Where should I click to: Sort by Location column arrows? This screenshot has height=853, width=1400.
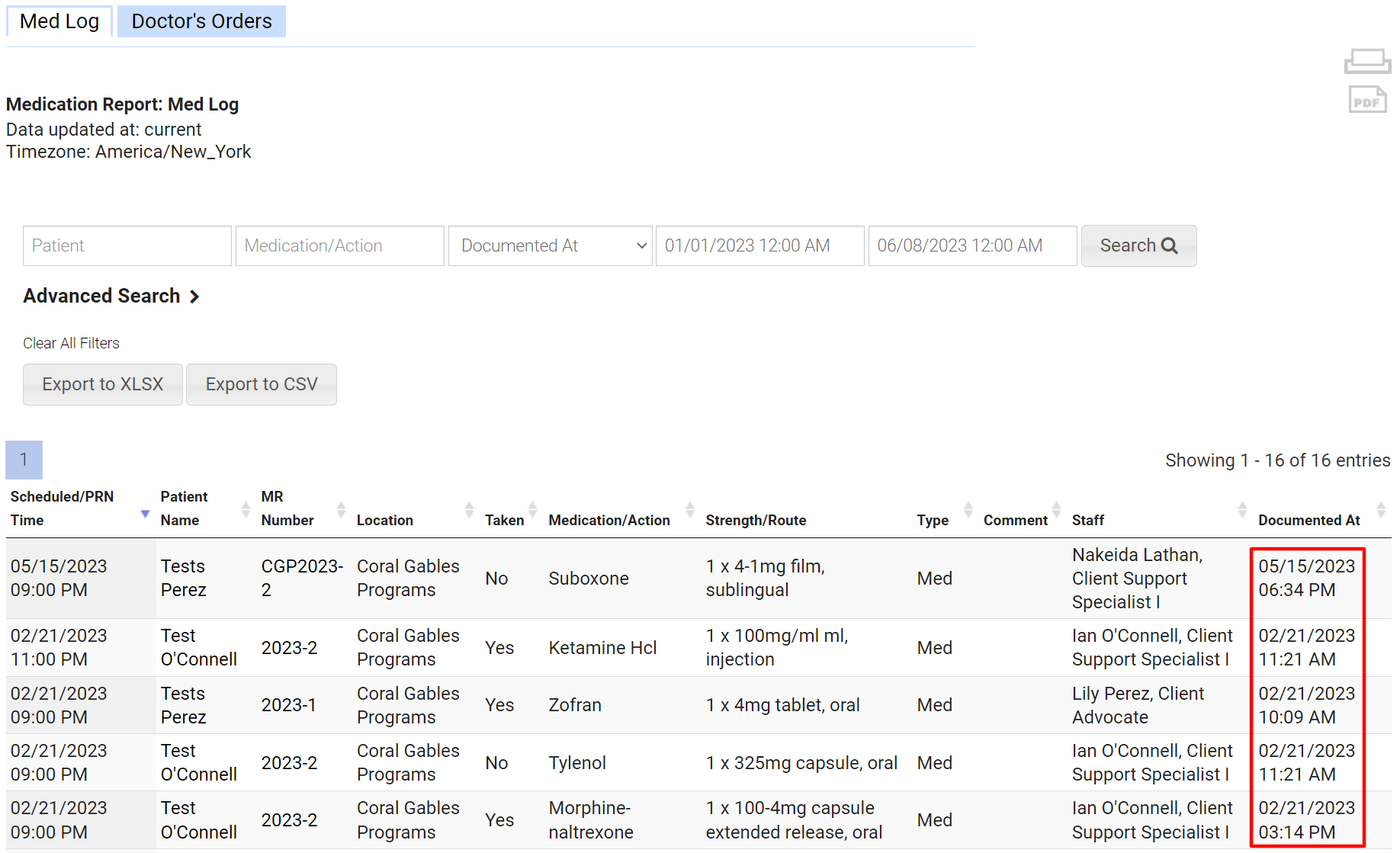469,509
